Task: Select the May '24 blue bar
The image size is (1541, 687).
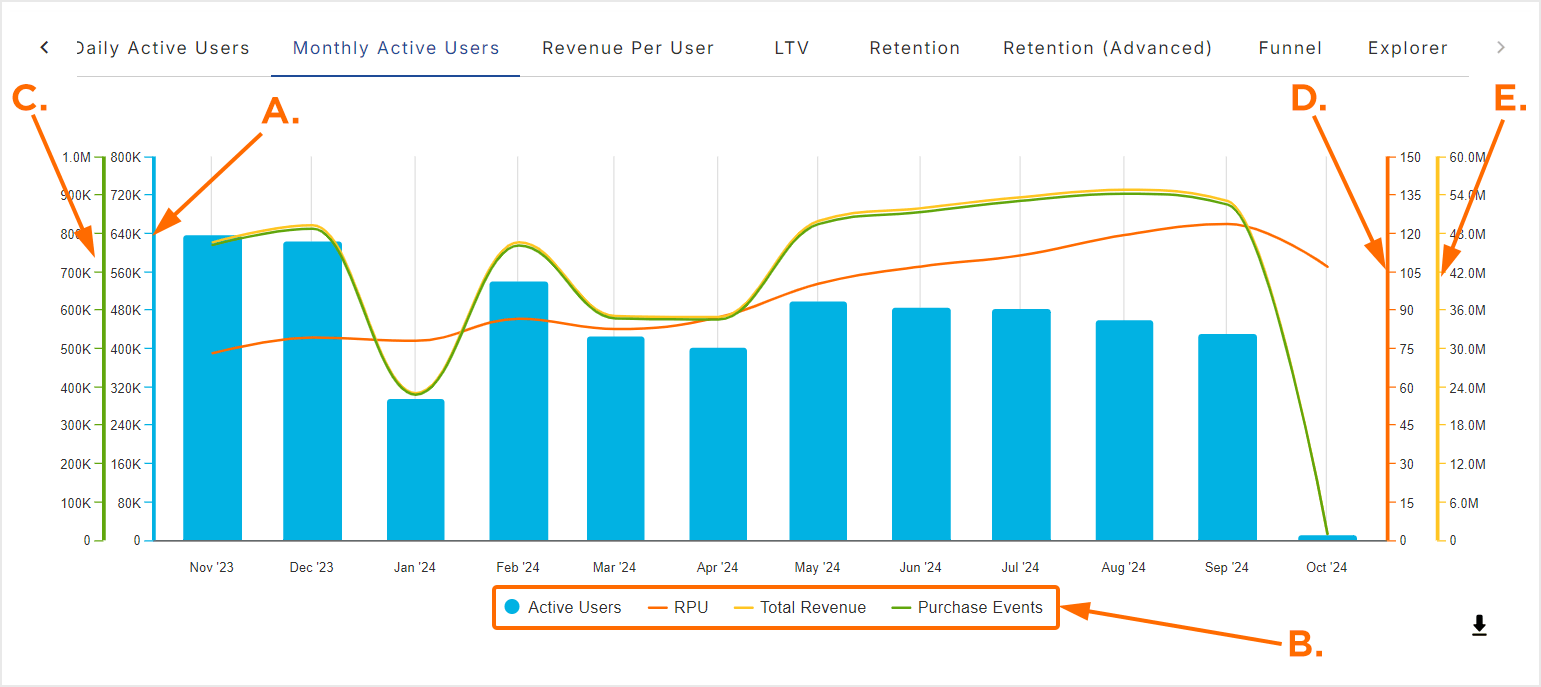Action: [x=818, y=420]
